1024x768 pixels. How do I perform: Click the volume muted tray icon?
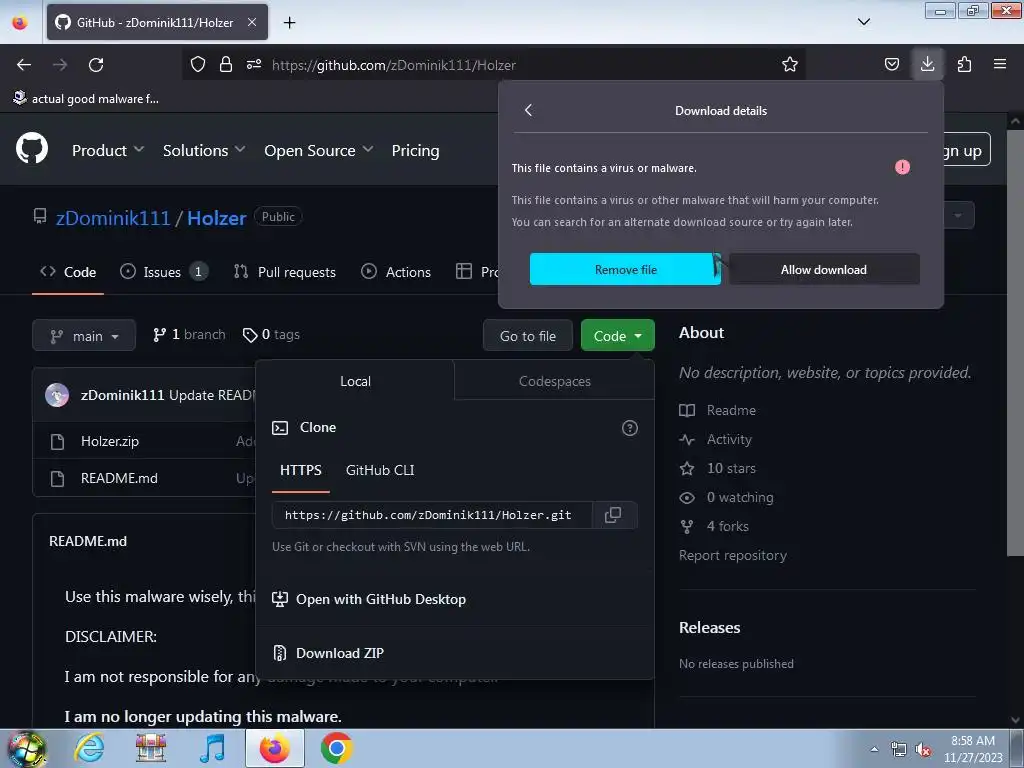coord(923,750)
